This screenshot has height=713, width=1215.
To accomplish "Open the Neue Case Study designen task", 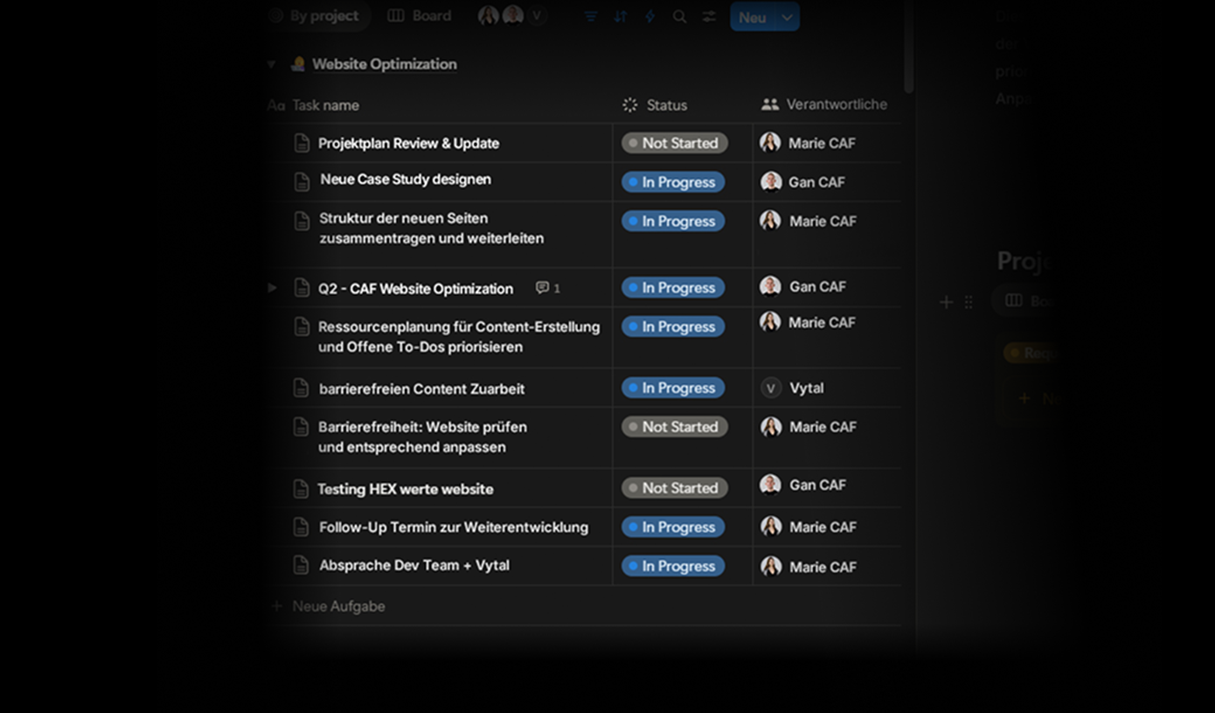I will [x=405, y=180].
